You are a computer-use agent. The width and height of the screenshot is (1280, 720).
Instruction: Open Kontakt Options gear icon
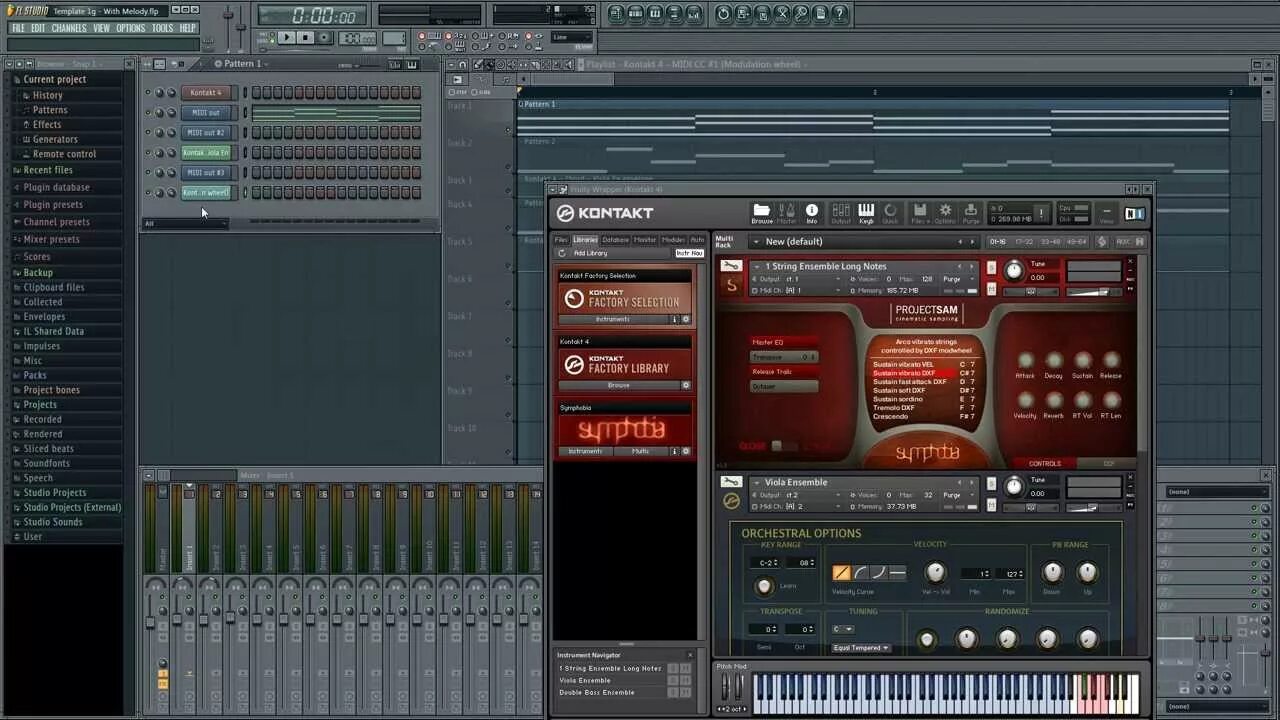945,211
